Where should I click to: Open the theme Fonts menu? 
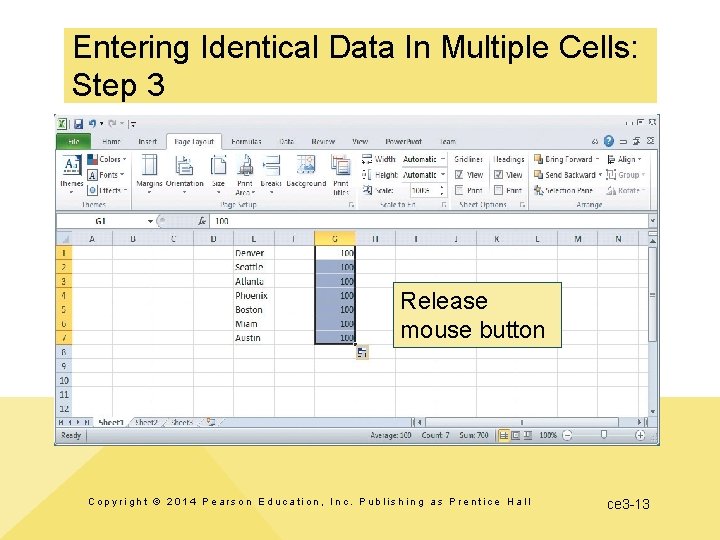[x=106, y=175]
